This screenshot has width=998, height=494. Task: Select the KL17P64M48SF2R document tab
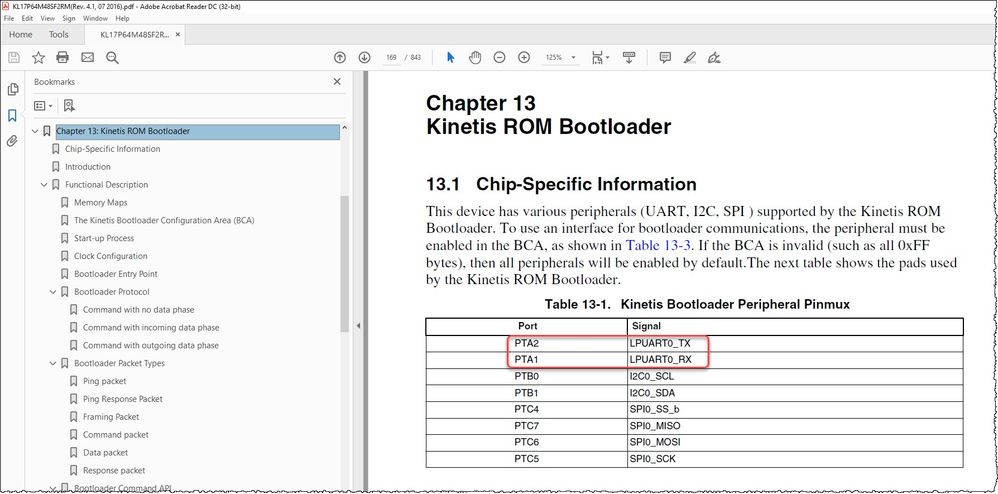click(135, 34)
